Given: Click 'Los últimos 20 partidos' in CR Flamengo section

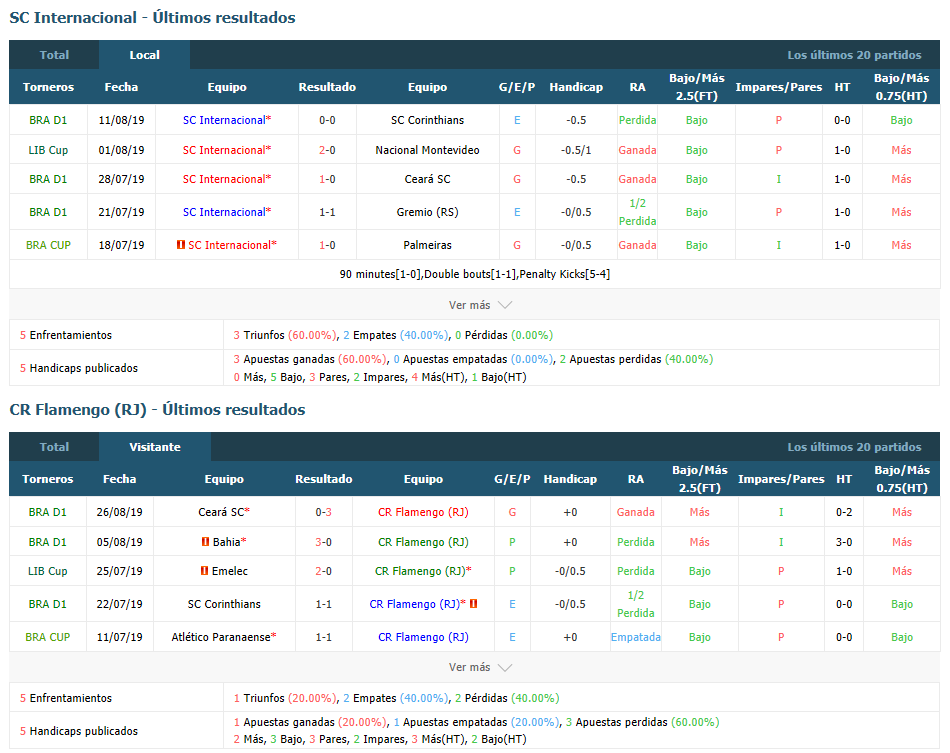Looking at the screenshot, I should (854, 446).
